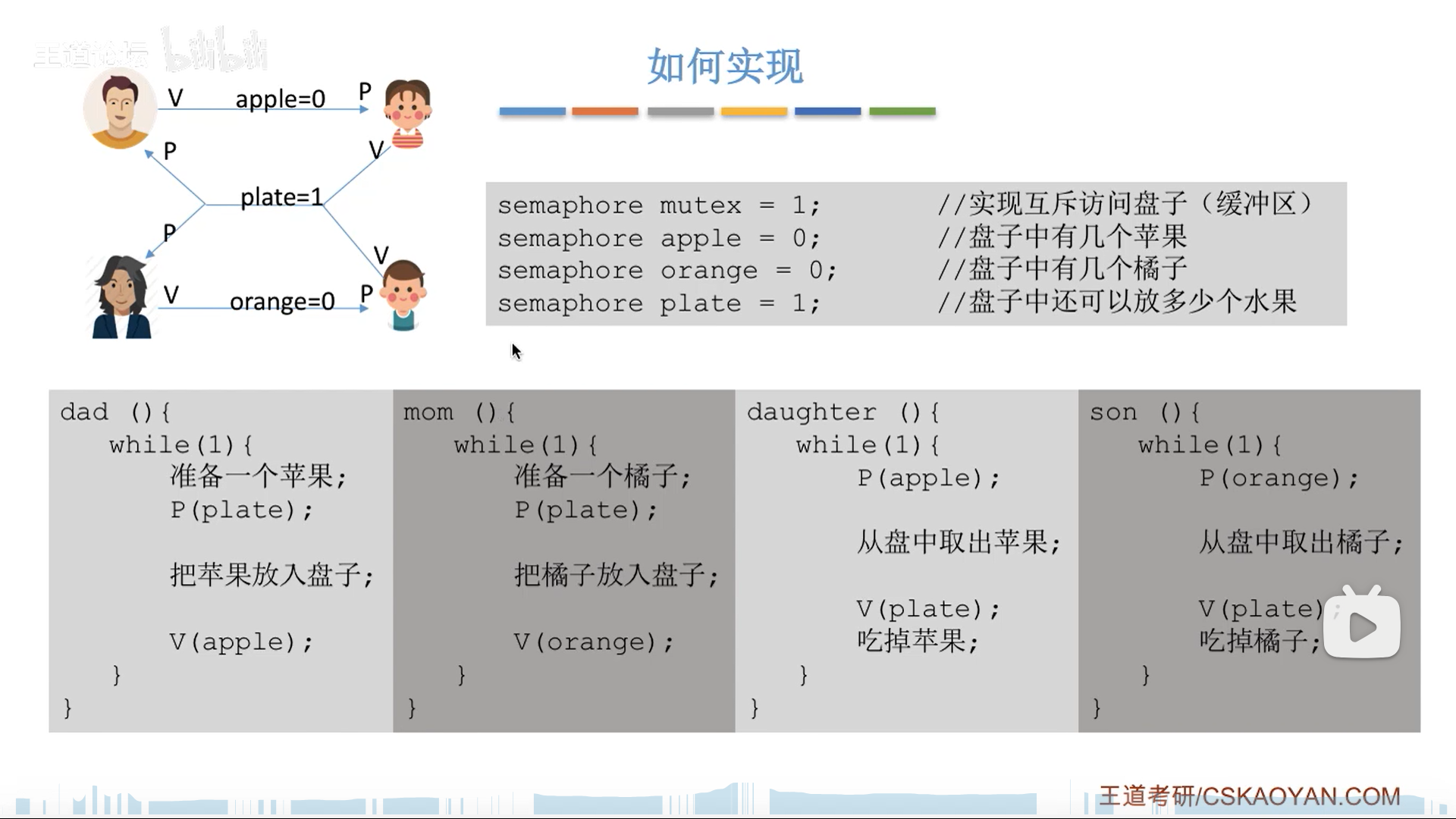Click the mom avatar in the diagram
This screenshot has height=819, width=1456.
click(x=121, y=297)
